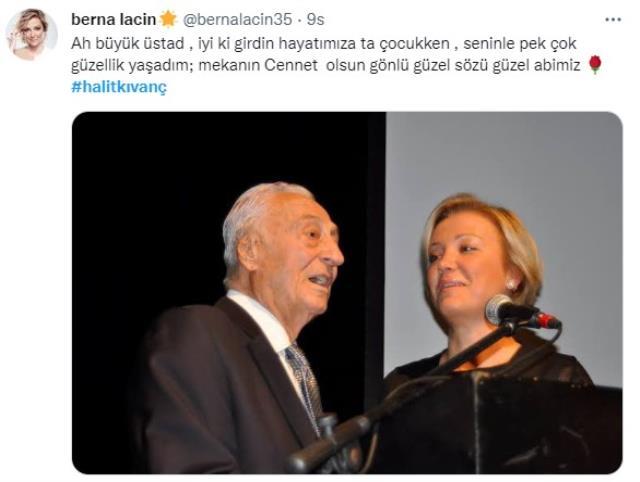Viewport: 640px width, 482px height.
Task: Open the #halitkıvanç hashtag
Action: (119, 87)
